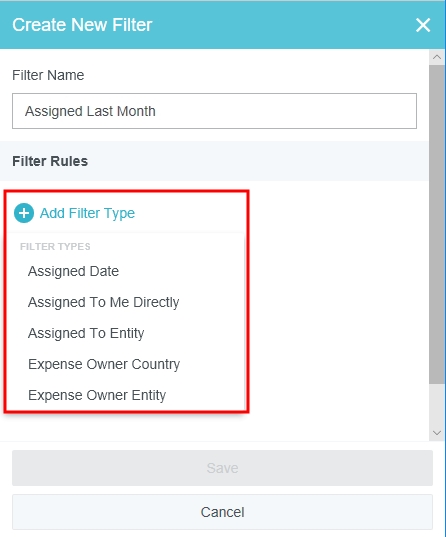This screenshot has height=537, width=446.
Task: Click the Create New Filter title text
Action: tap(82, 25)
